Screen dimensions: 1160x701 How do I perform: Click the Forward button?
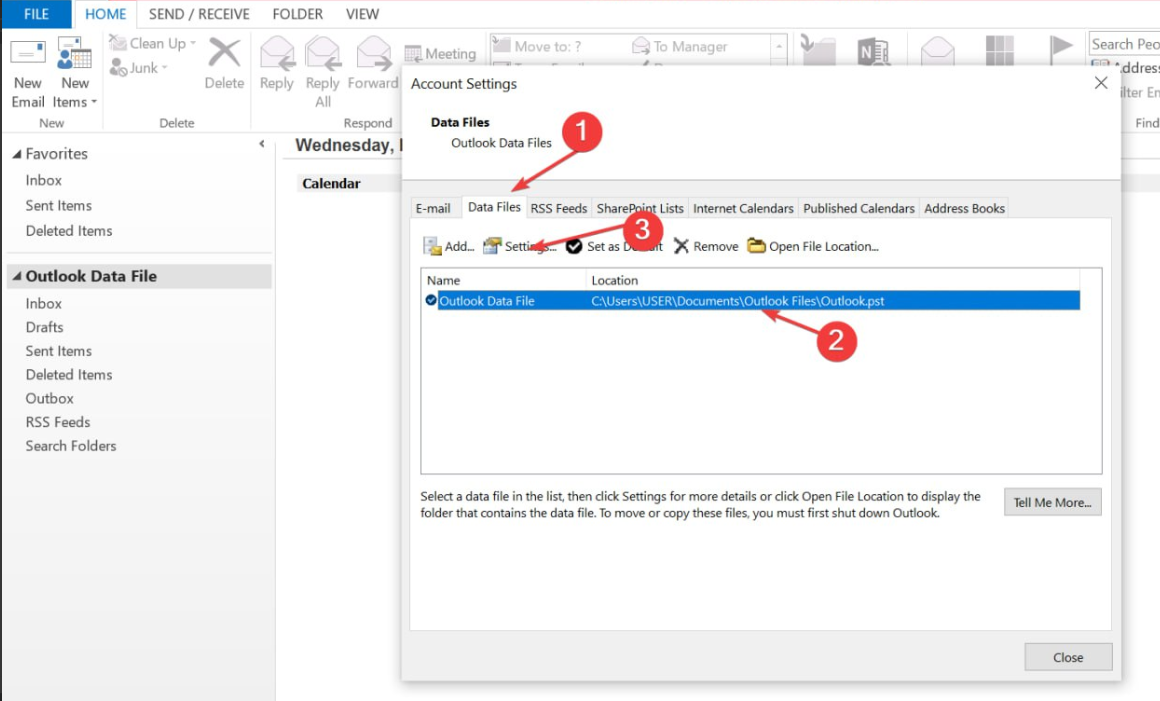[373, 65]
